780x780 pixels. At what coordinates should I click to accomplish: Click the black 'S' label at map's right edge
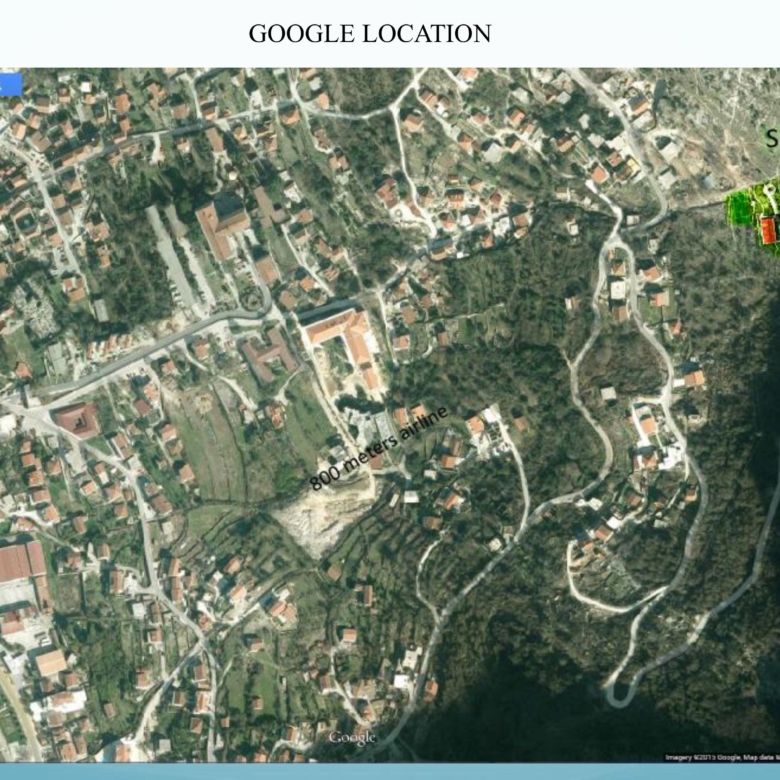click(773, 138)
